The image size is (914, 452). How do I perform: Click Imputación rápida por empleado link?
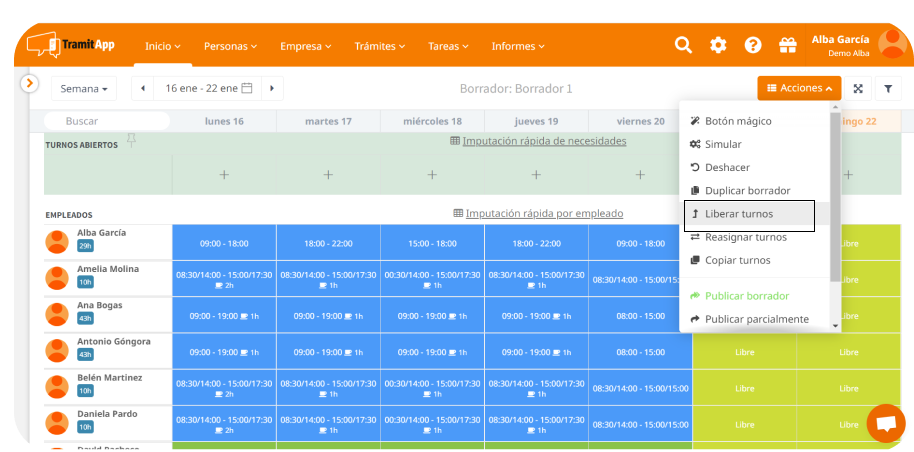[543, 213]
